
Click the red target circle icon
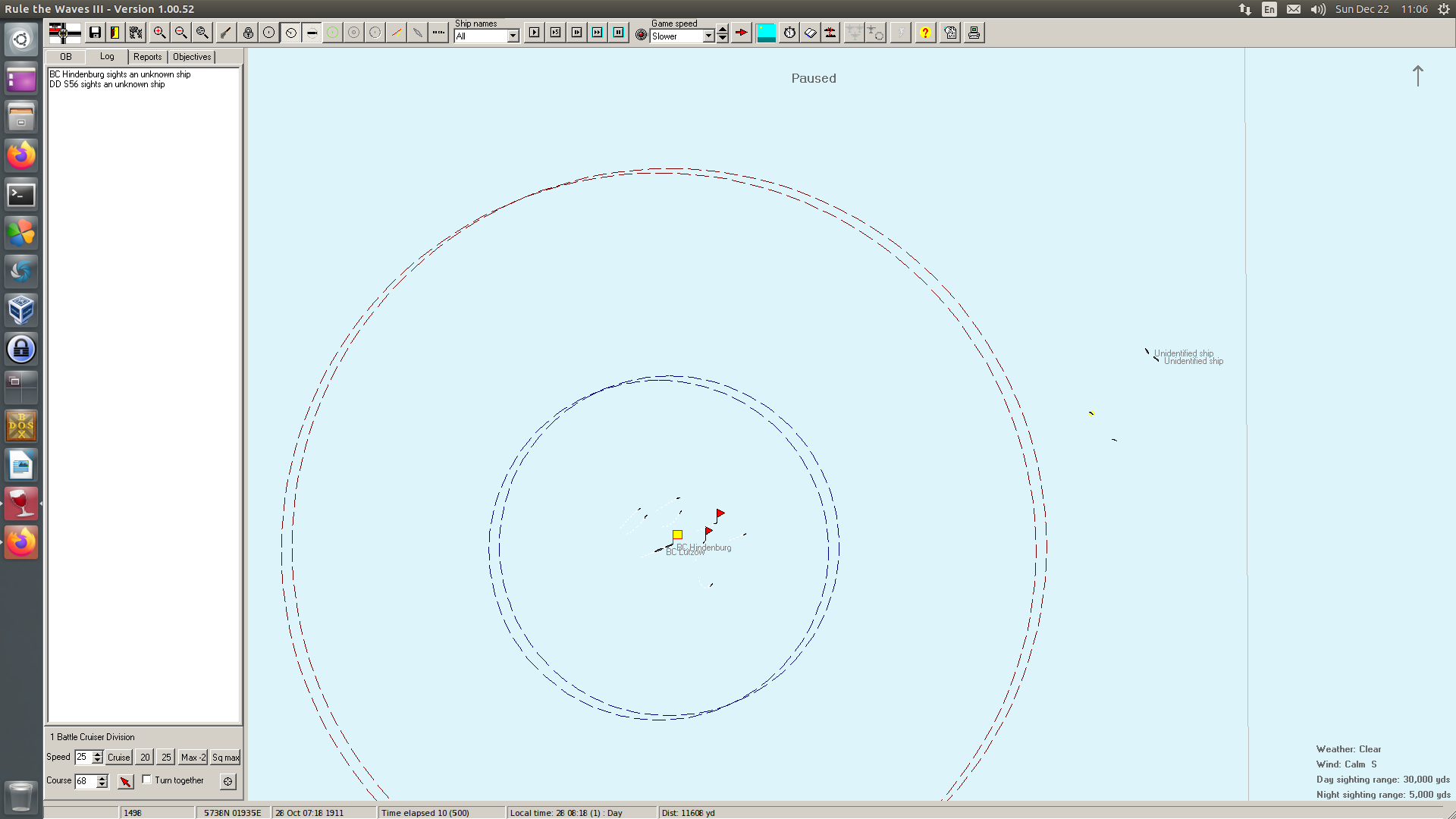[642, 35]
